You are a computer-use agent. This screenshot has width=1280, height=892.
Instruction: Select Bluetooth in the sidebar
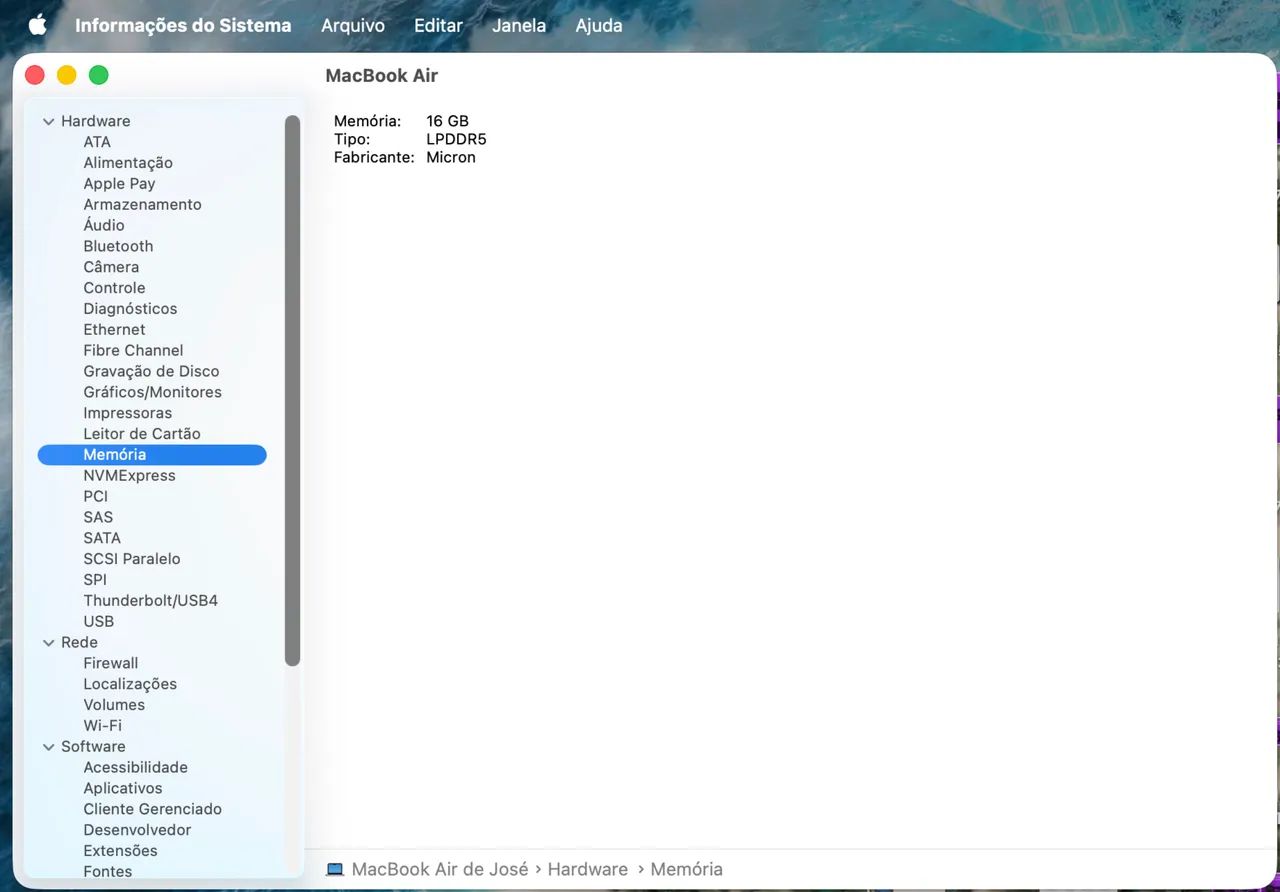[118, 246]
